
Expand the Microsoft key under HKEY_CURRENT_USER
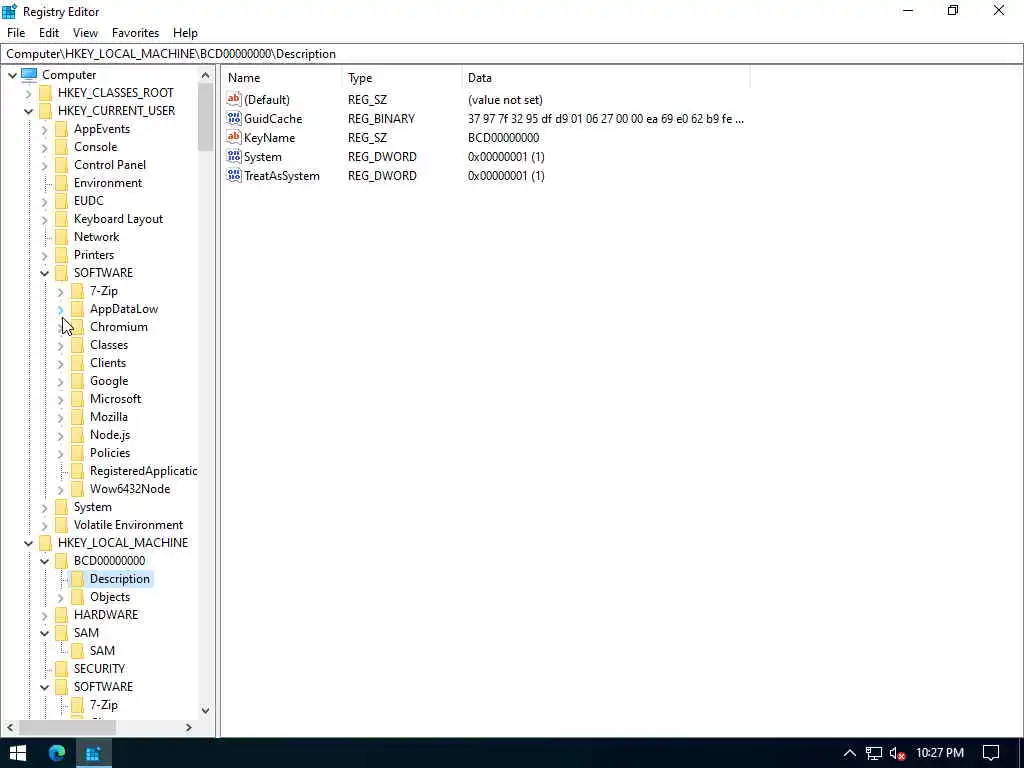point(60,400)
